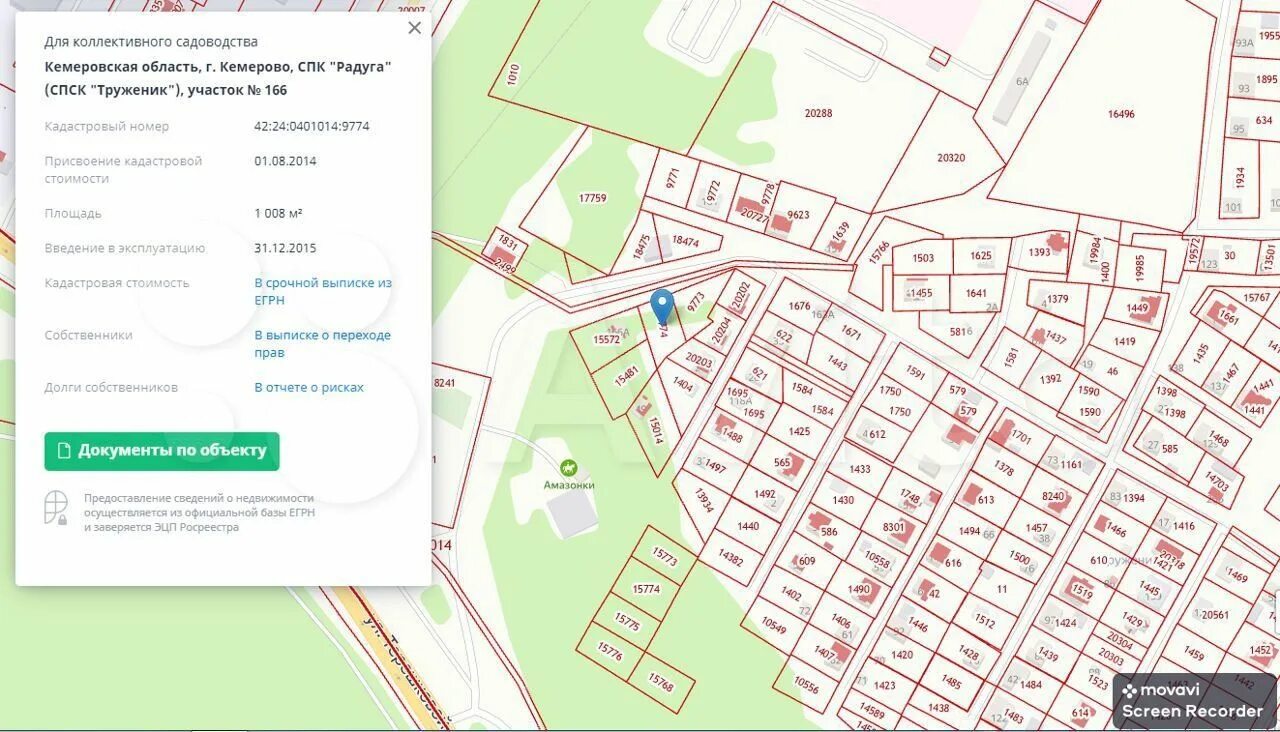Open link В срочной выписке из ЕГРН
The width and height of the screenshot is (1280, 732).
[x=323, y=291]
